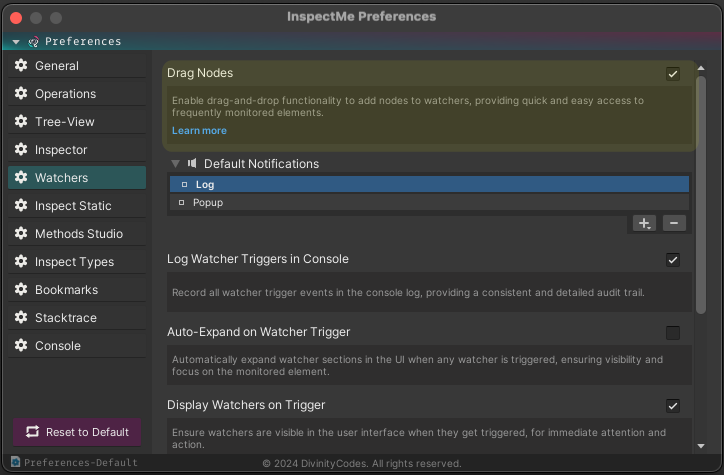The image size is (724, 475).
Task: Click the gear icon beside Inspect Types
Action: (21, 261)
